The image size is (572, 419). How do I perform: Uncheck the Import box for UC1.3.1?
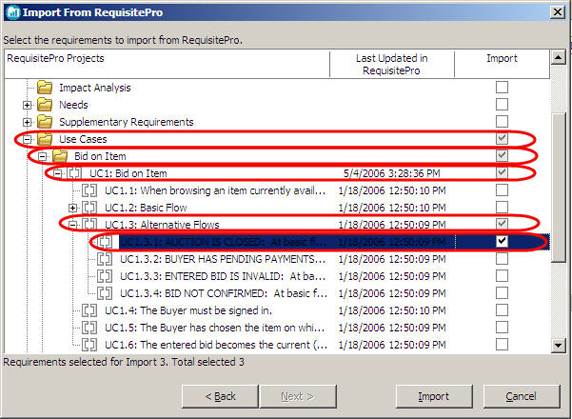click(502, 241)
